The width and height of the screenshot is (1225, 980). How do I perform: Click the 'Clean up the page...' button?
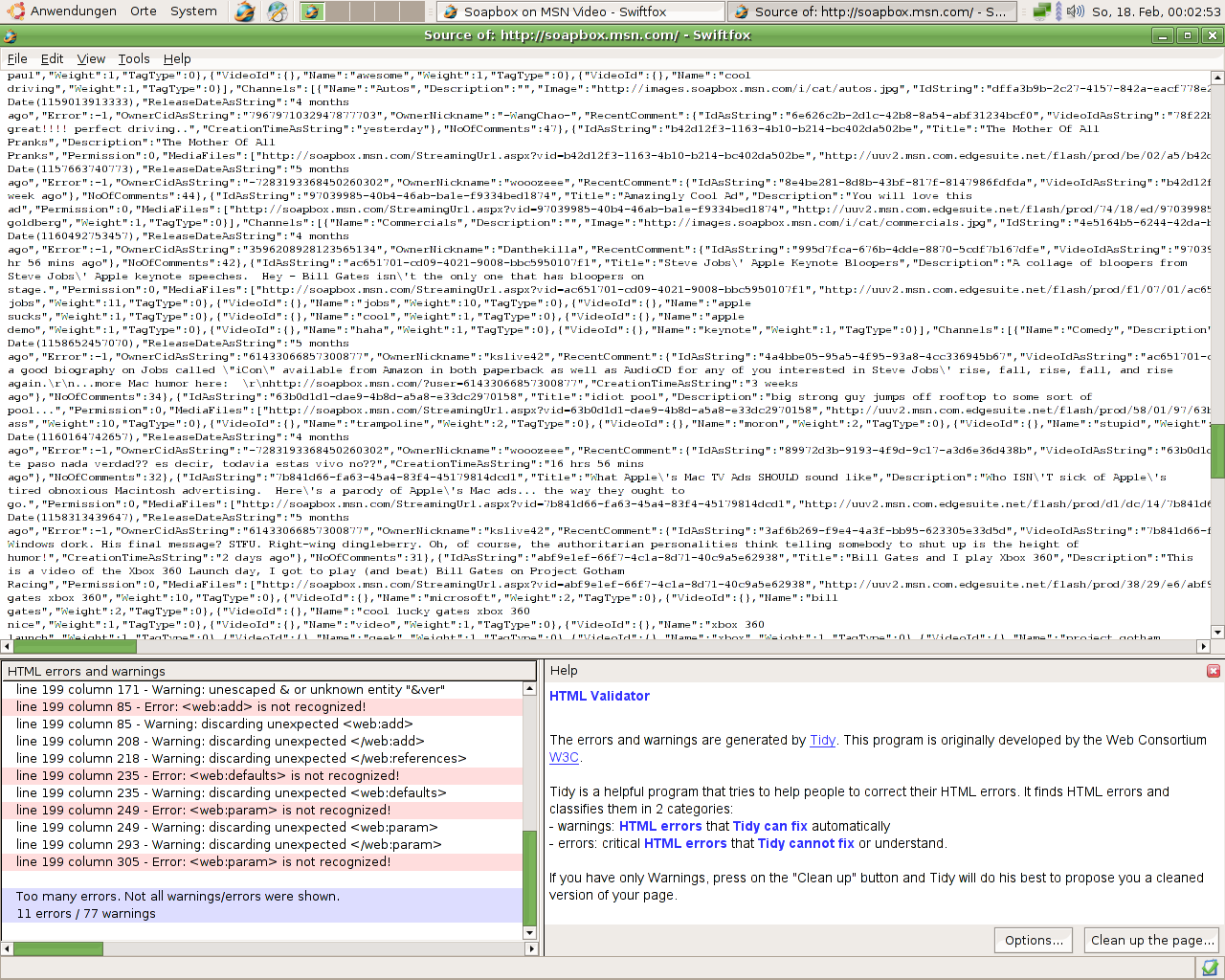click(x=1151, y=940)
